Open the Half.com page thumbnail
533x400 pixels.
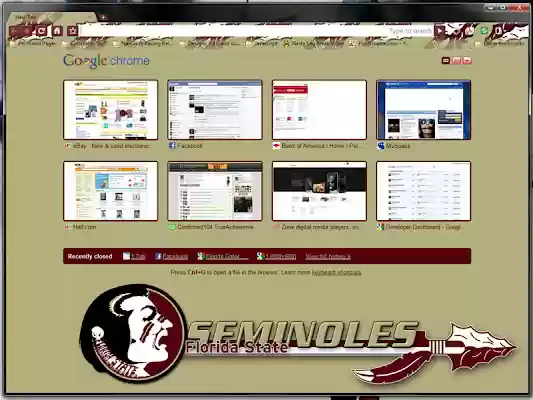click(110, 191)
